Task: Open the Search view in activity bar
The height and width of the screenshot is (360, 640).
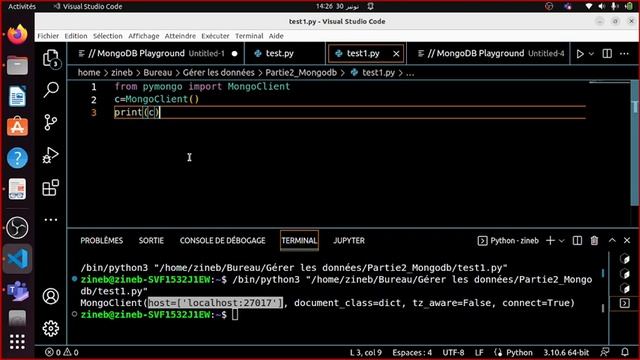Action: (x=51, y=89)
